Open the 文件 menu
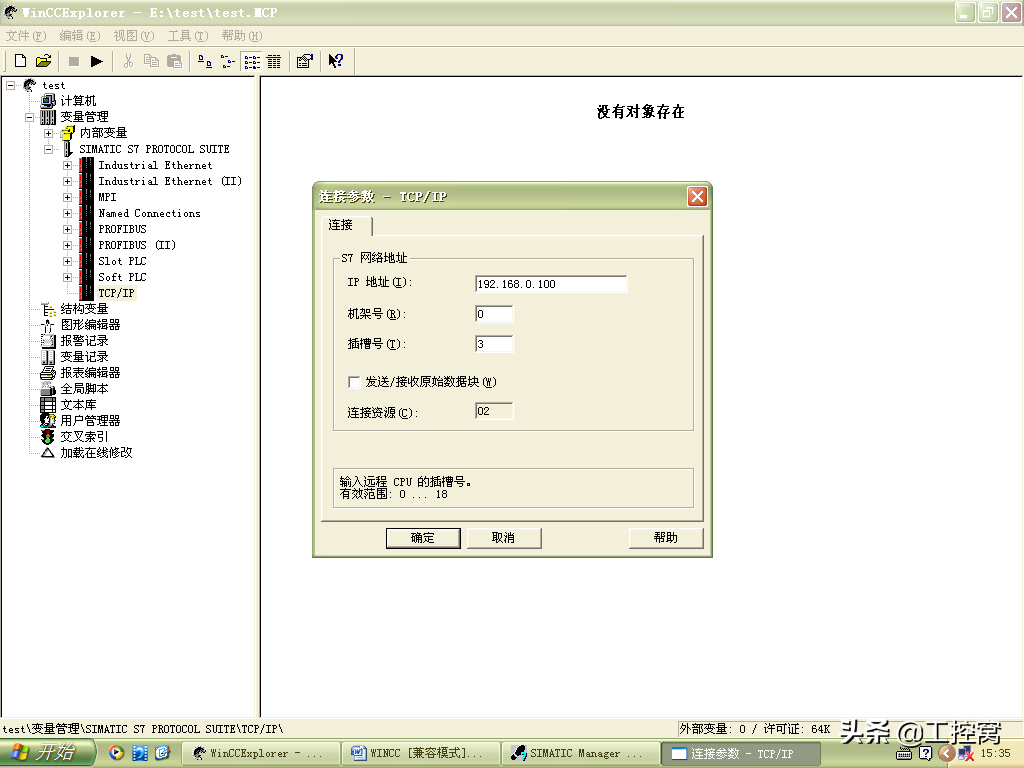1024x768 pixels. tap(24, 35)
